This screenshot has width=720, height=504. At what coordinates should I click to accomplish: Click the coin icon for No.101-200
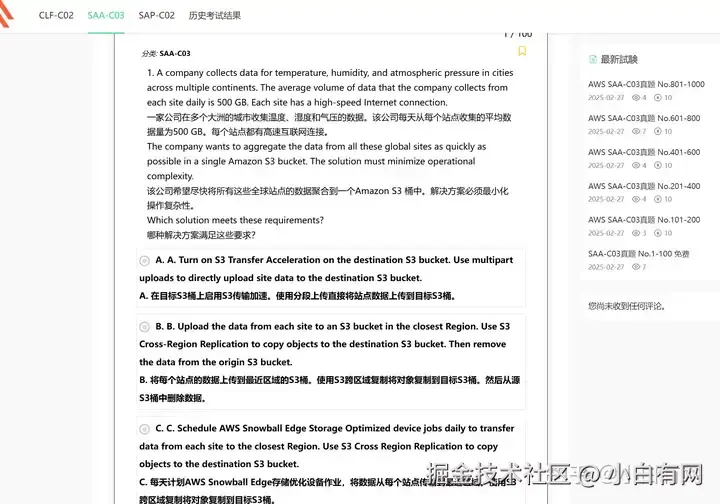coord(658,234)
